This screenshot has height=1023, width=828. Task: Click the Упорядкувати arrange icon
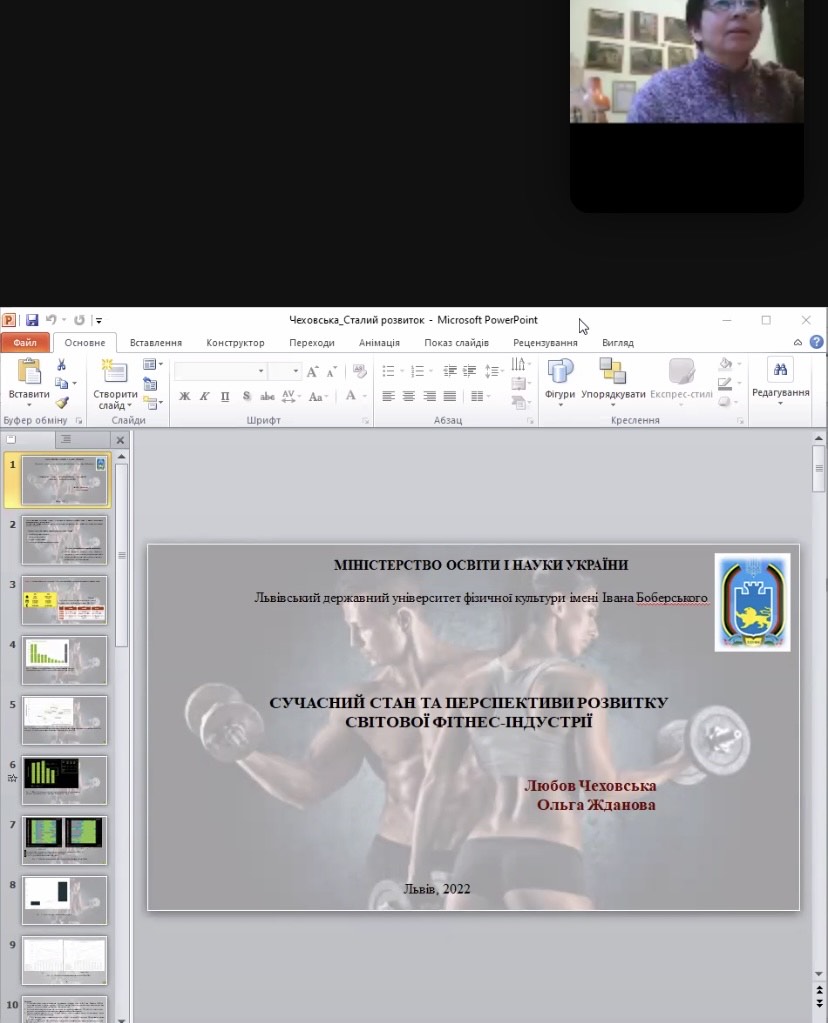(x=612, y=378)
